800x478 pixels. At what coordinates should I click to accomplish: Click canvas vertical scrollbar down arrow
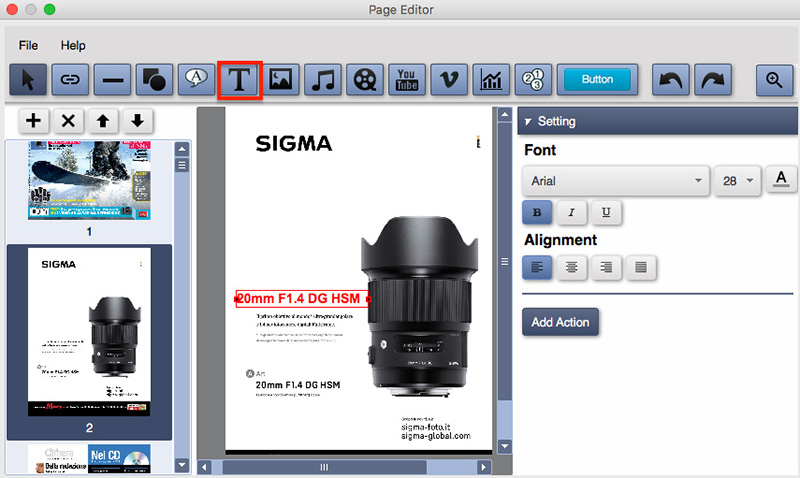505,446
